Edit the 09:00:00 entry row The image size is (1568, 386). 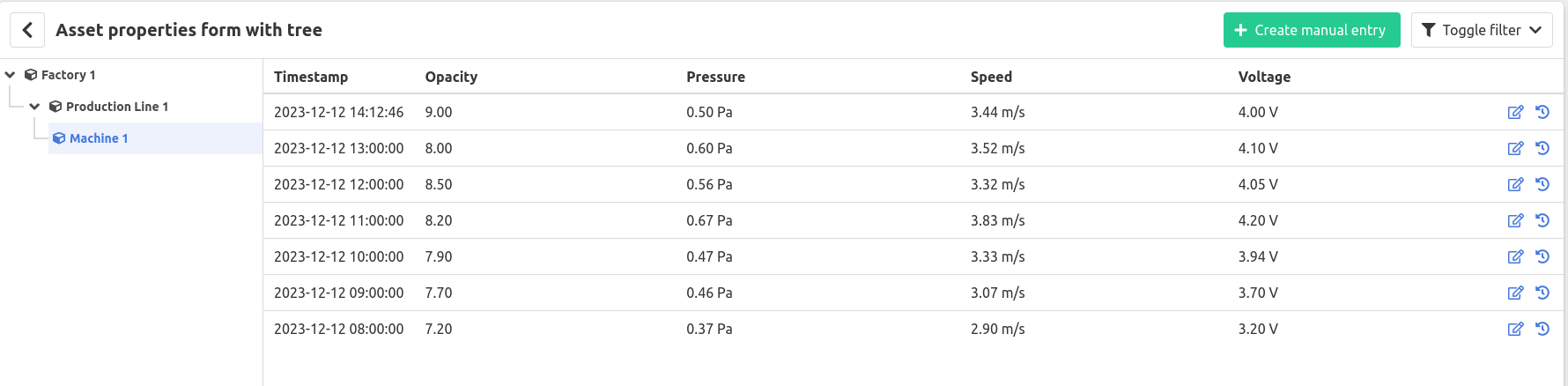pyautogui.click(x=1515, y=293)
